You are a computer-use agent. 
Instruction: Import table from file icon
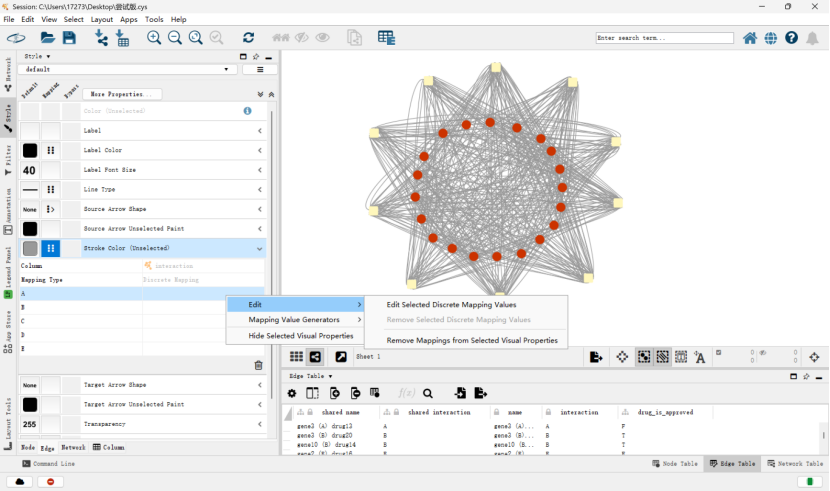(122, 38)
